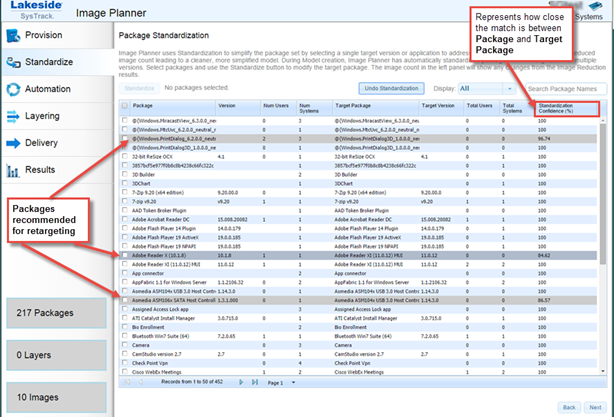Click the Standardize sidebar icon
Image resolution: width=614 pixels, height=417 pixels.
coord(13,62)
